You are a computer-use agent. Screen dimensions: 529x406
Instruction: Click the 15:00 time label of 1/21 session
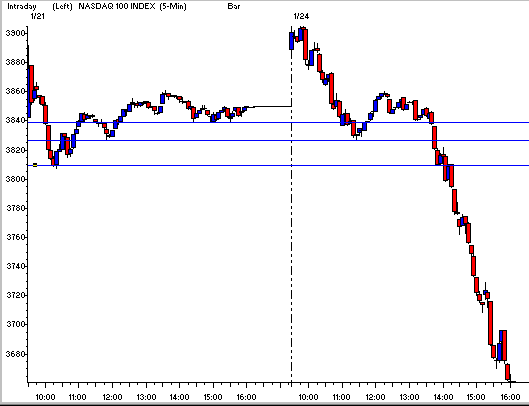coord(213,397)
